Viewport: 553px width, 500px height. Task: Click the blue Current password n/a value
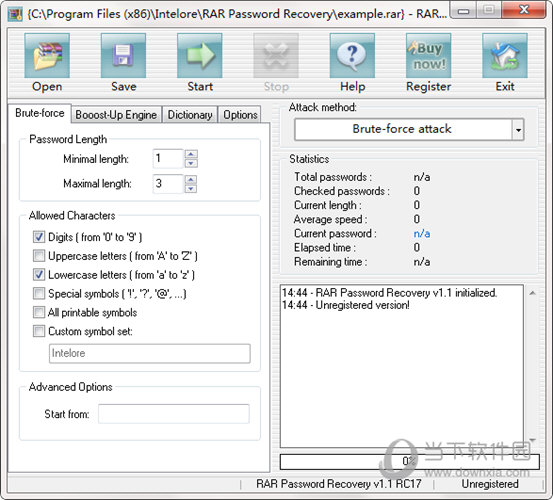(422, 233)
